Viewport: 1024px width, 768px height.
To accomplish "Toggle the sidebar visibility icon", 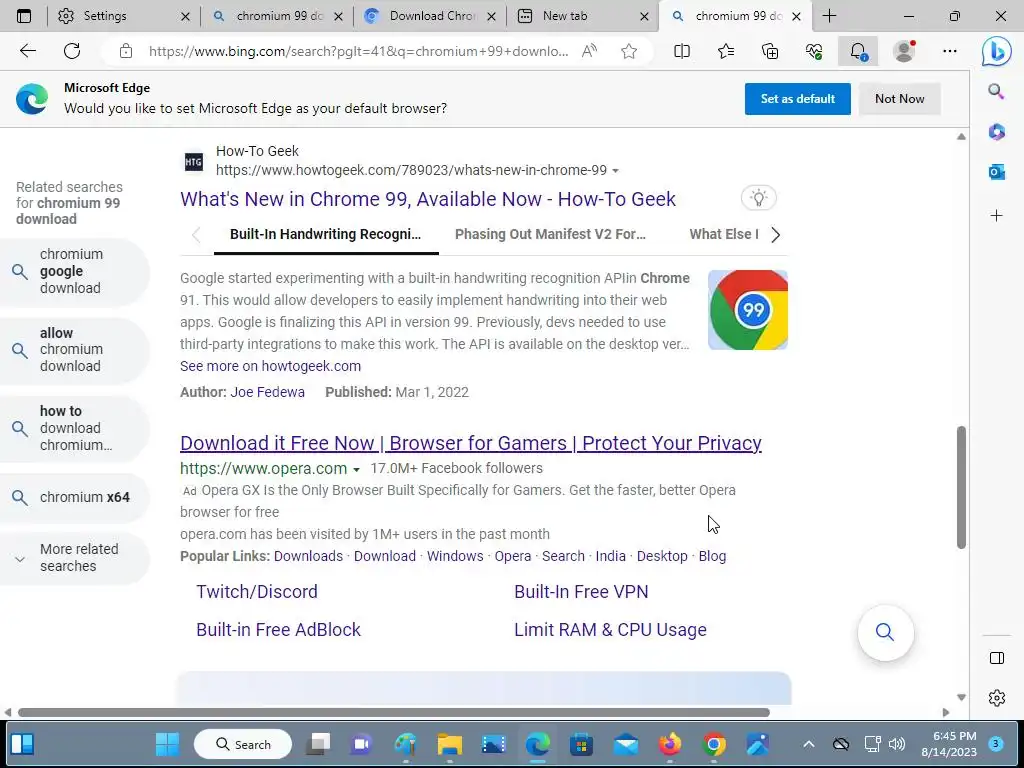I will 997,658.
